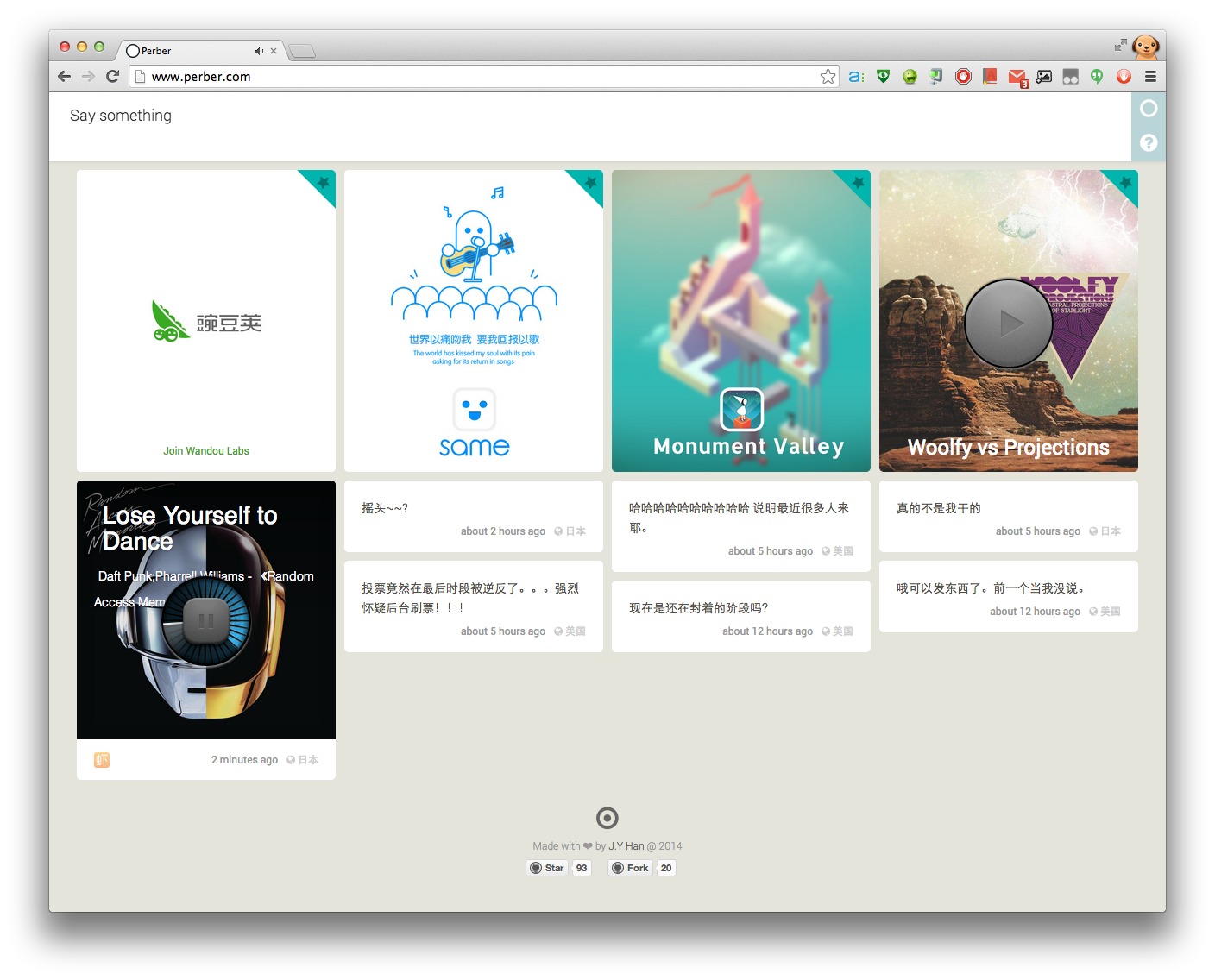Follow the 'Join Wandou Labs' link
Screen dimensions: 1215x980
(x=206, y=450)
